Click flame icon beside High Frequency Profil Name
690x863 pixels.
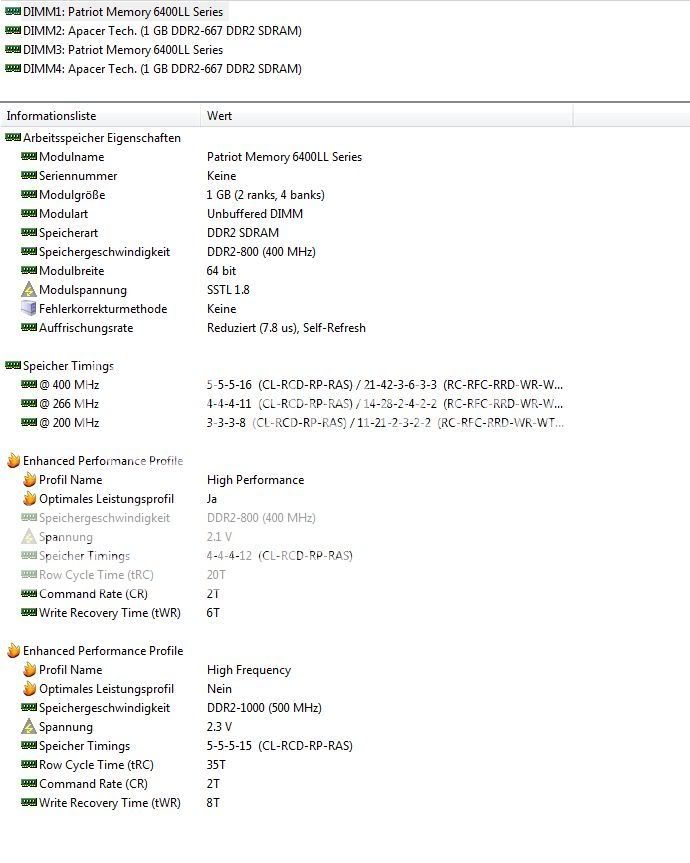29,669
